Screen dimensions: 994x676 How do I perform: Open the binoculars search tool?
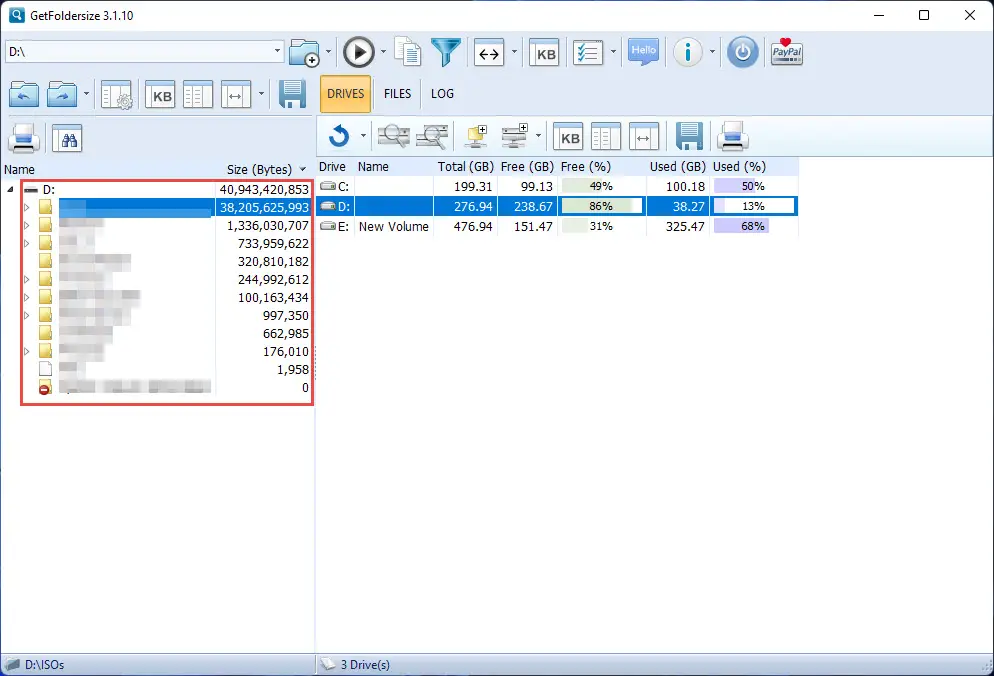(67, 138)
